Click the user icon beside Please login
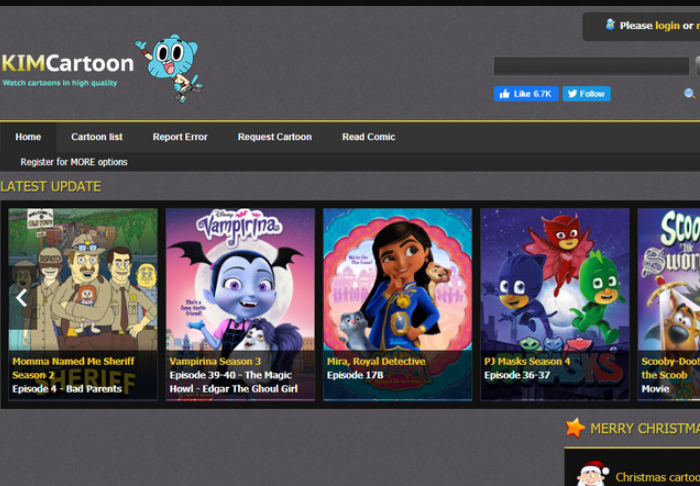The image size is (700, 486). pos(610,24)
